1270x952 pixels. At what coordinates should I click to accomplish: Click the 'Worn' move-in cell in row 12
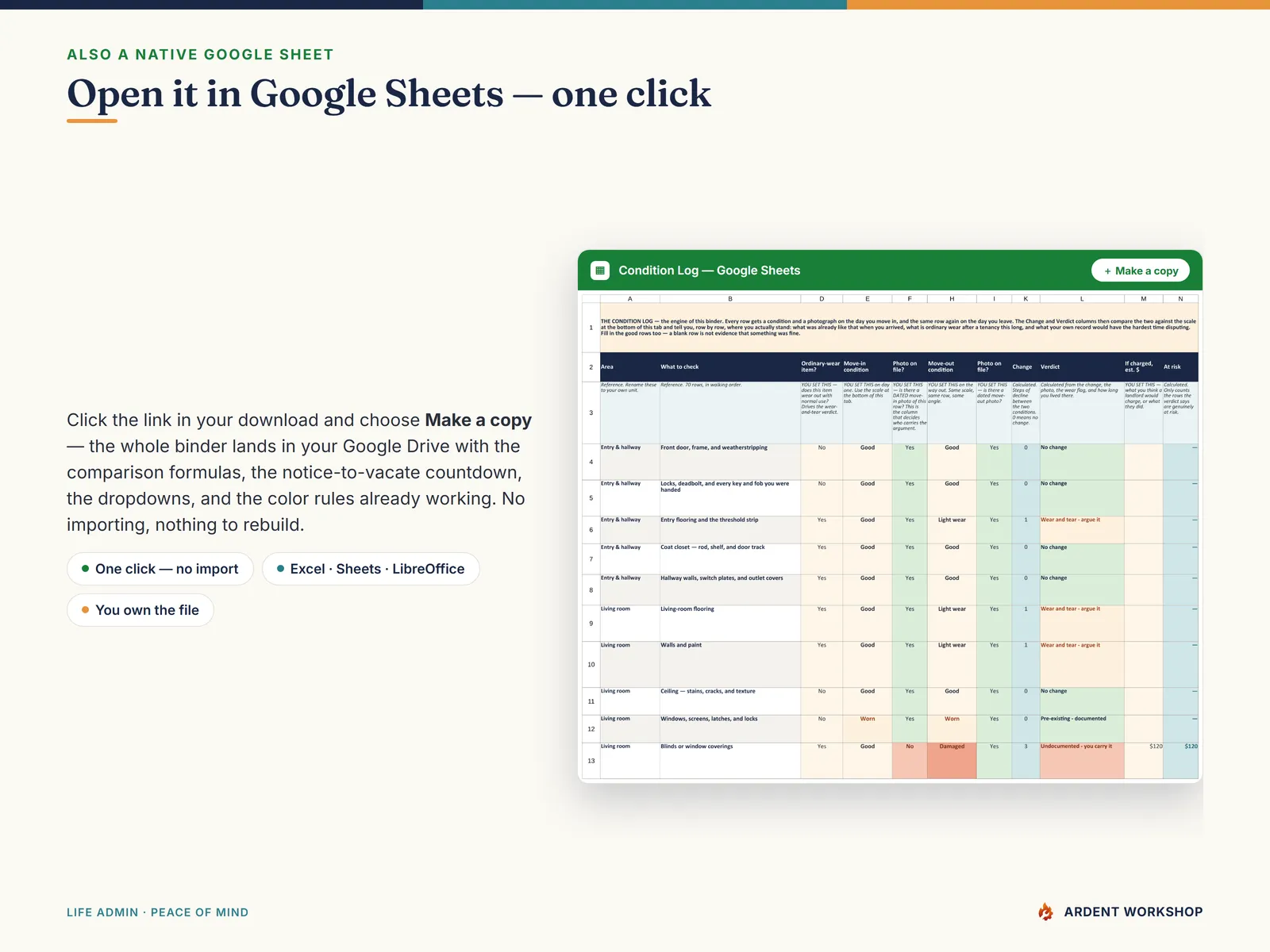pyautogui.click(x=867, y=728)
